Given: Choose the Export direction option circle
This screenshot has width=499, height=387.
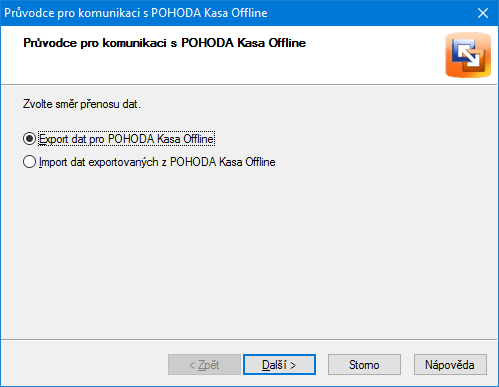Looking at the screenshot, I should (29, 139).
